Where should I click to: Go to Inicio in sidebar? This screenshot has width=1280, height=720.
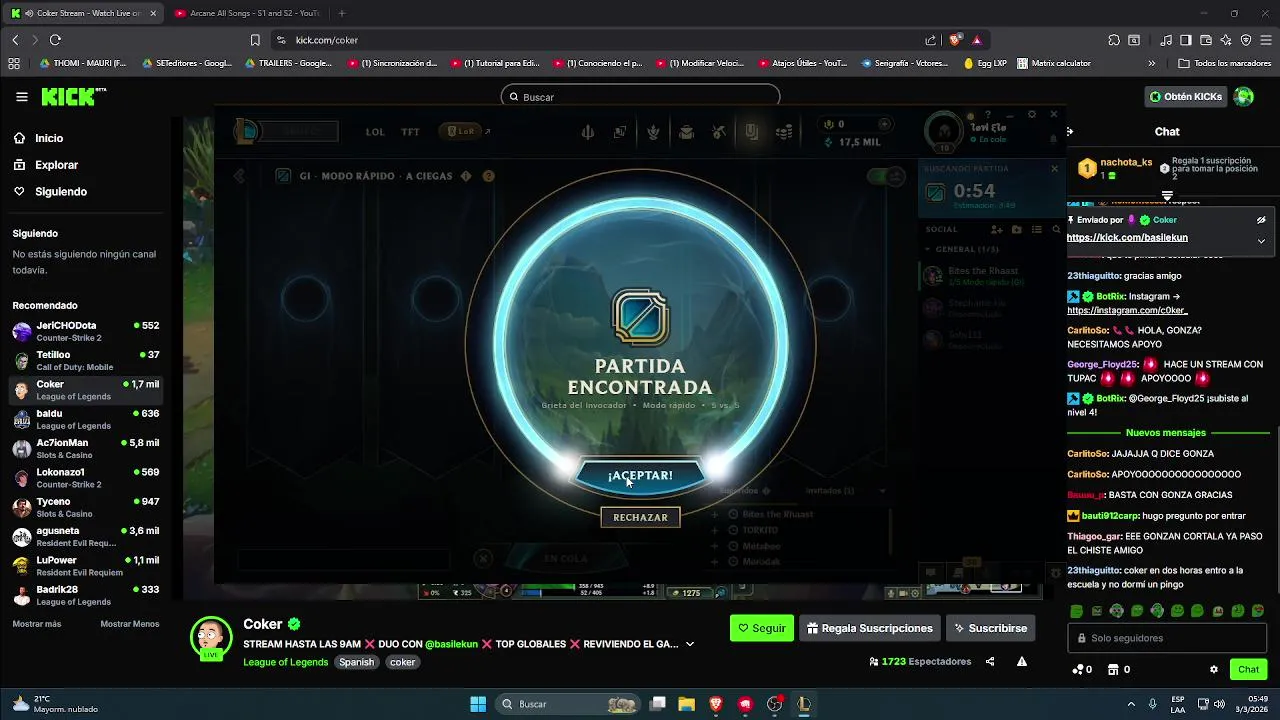tap(49, 138)
